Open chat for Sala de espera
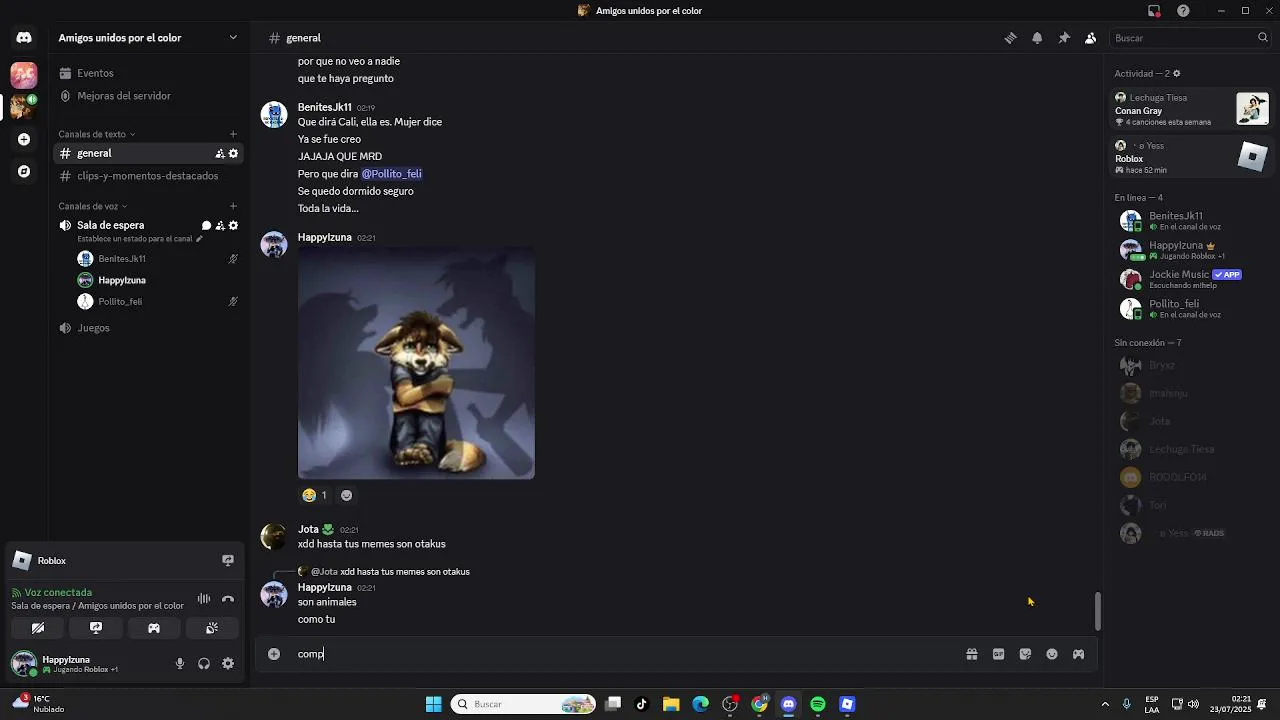This screenshot has height=720, width=1280. [206, 225]
